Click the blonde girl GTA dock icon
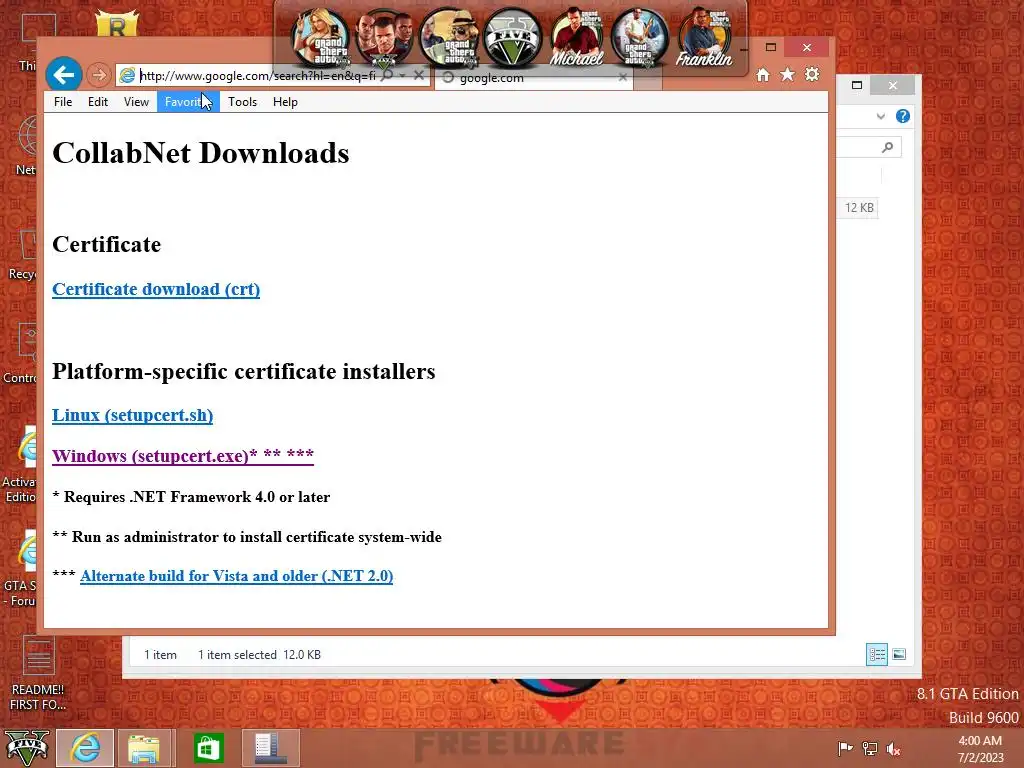 pyautogui.click(x=321, y=37)
